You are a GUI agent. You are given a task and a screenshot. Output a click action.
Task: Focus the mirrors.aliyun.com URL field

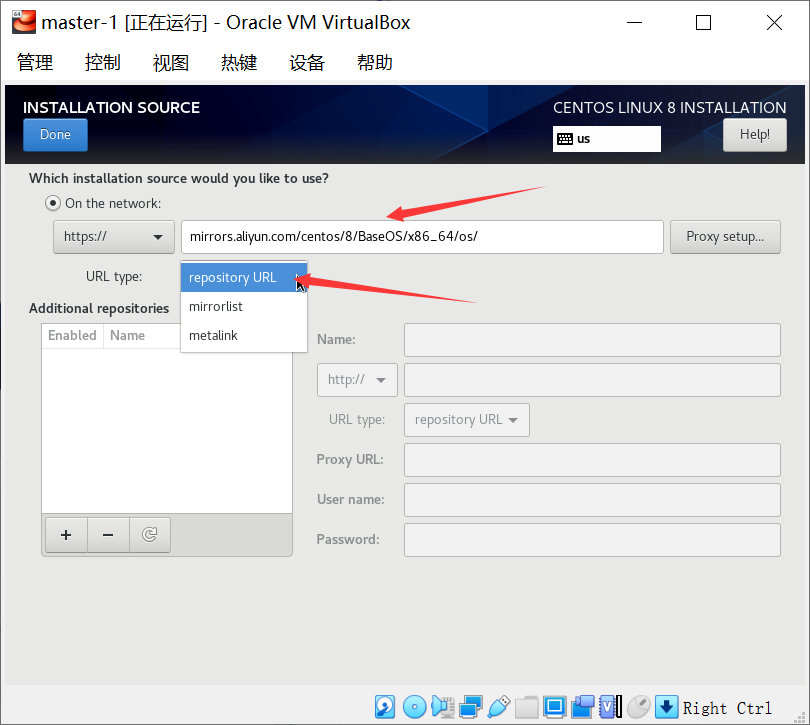422,237
